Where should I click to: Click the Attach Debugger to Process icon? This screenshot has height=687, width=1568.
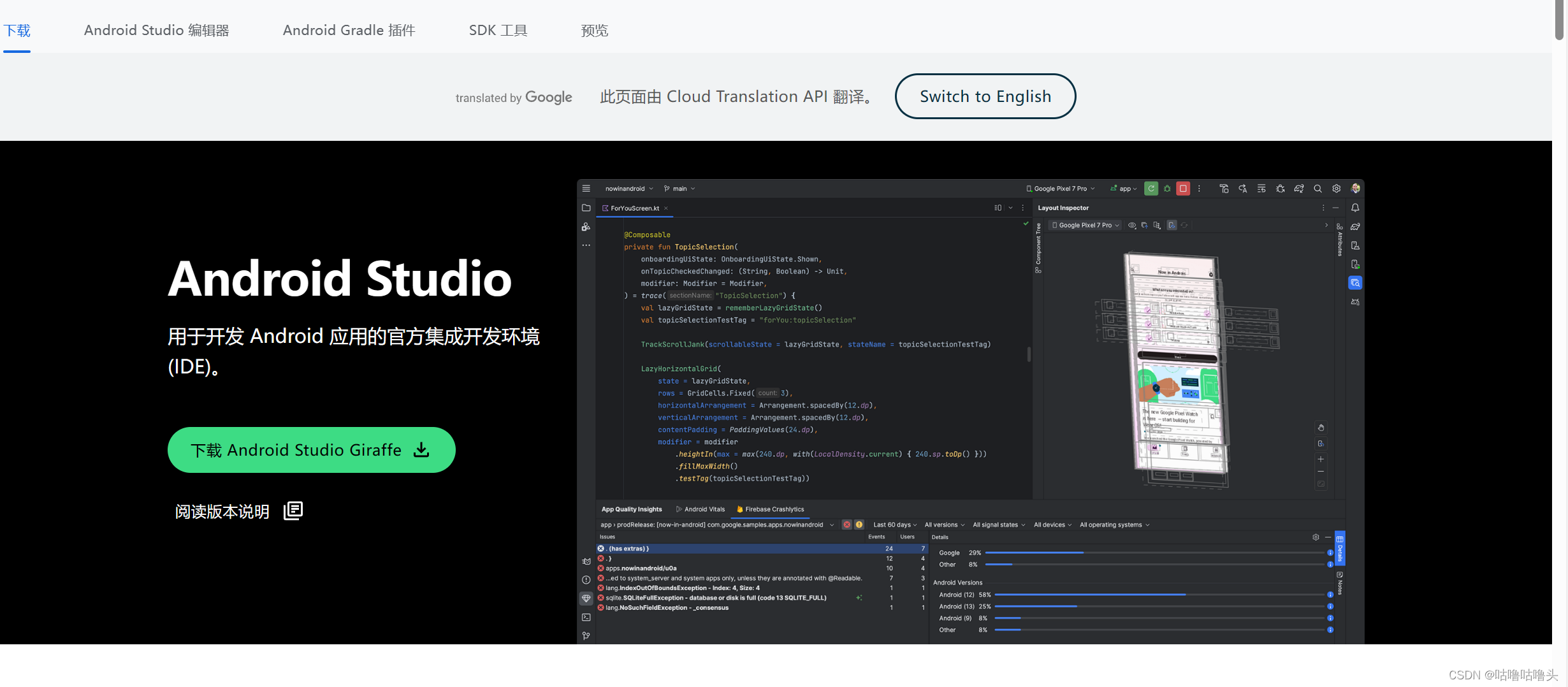(1280, 189)
